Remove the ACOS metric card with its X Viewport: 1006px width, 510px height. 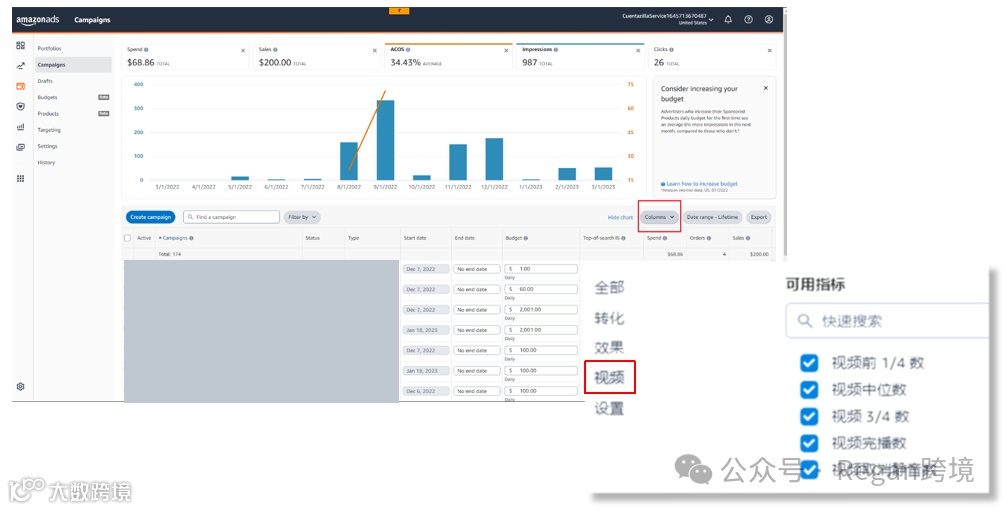pyautogui.click(x=506, y=50)
